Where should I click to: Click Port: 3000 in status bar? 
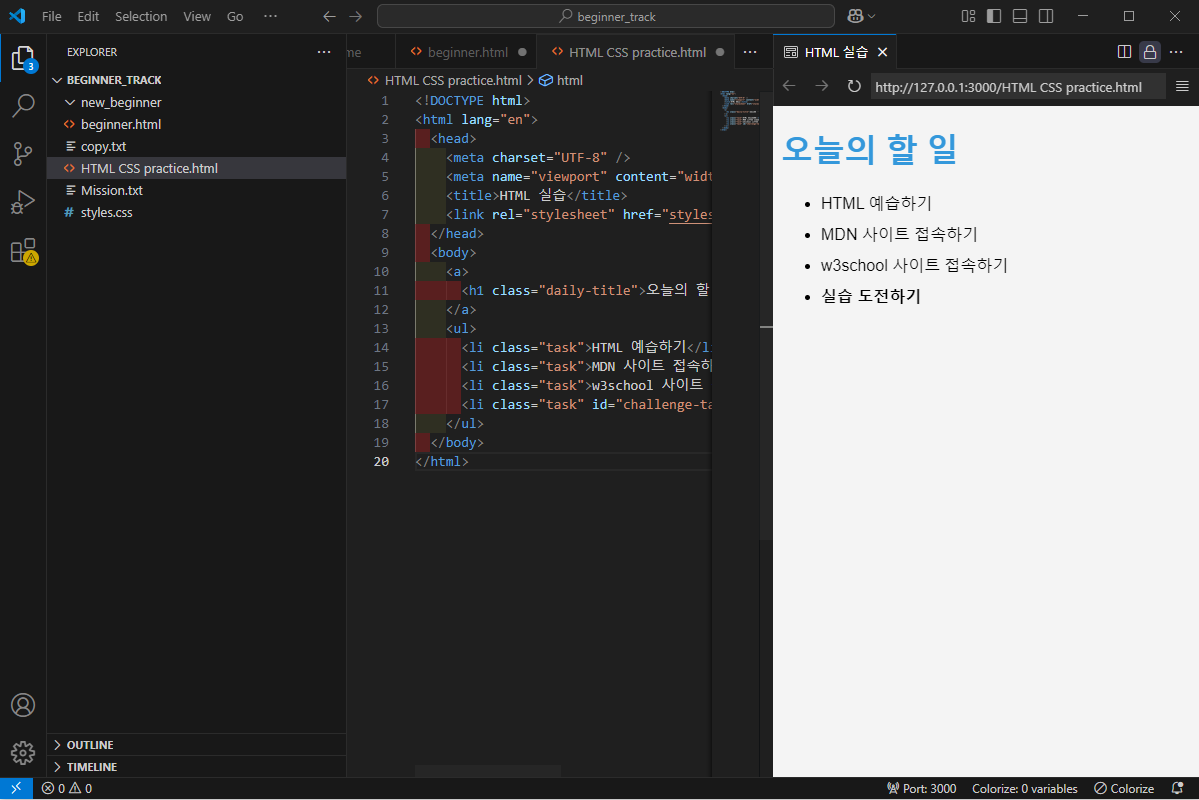point(921,789)
